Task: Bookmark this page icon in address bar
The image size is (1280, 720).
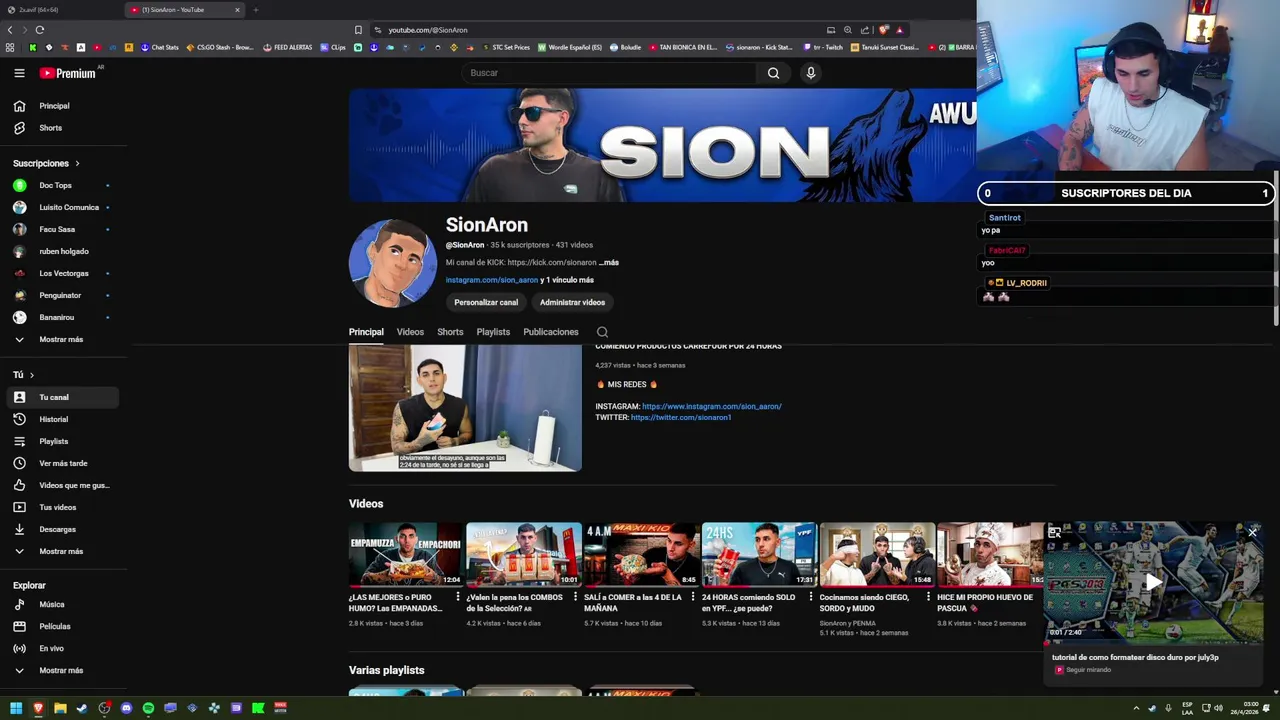Action: point(358,30)
